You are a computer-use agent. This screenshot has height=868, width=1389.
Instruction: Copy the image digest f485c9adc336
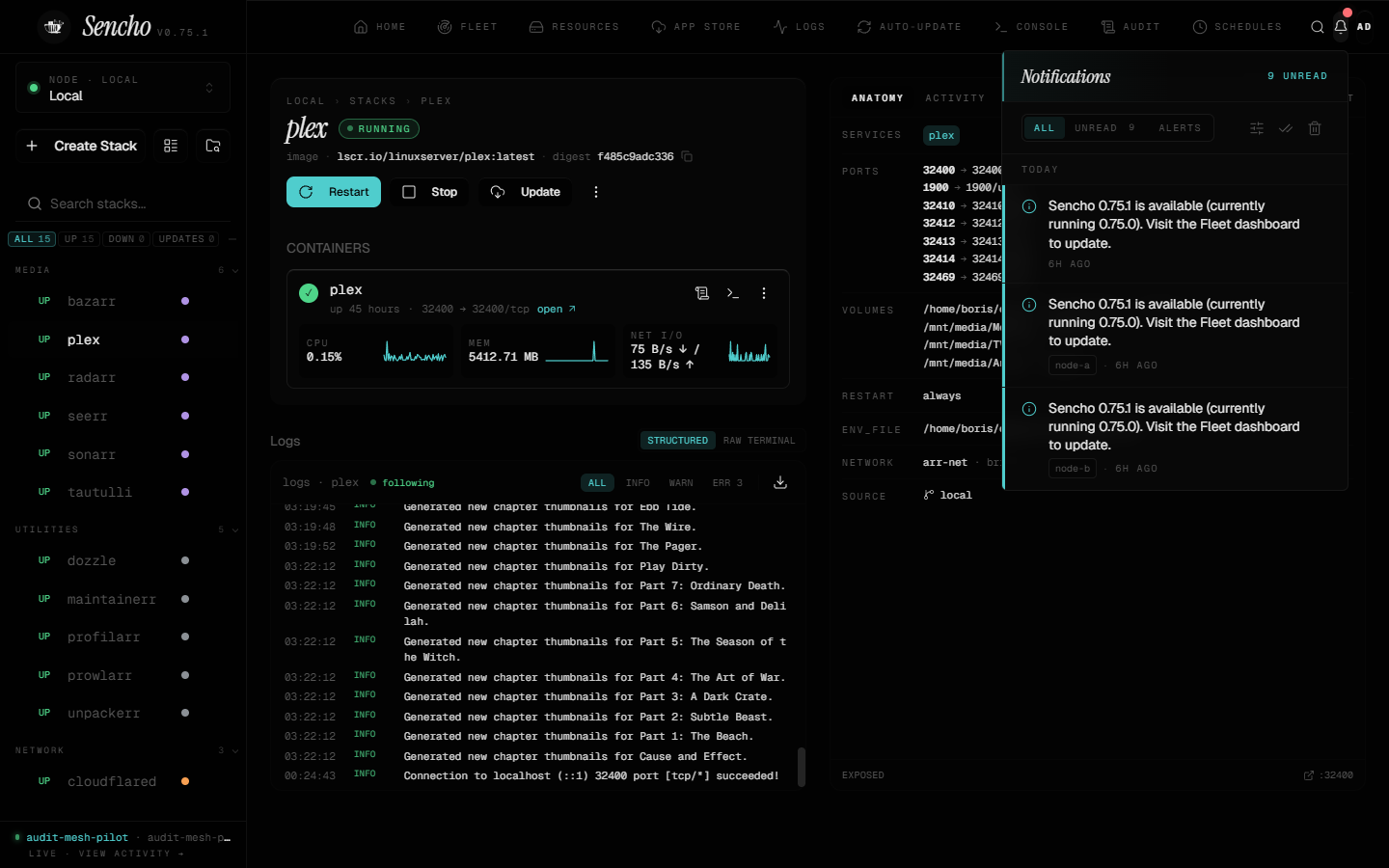pos(687,156)
